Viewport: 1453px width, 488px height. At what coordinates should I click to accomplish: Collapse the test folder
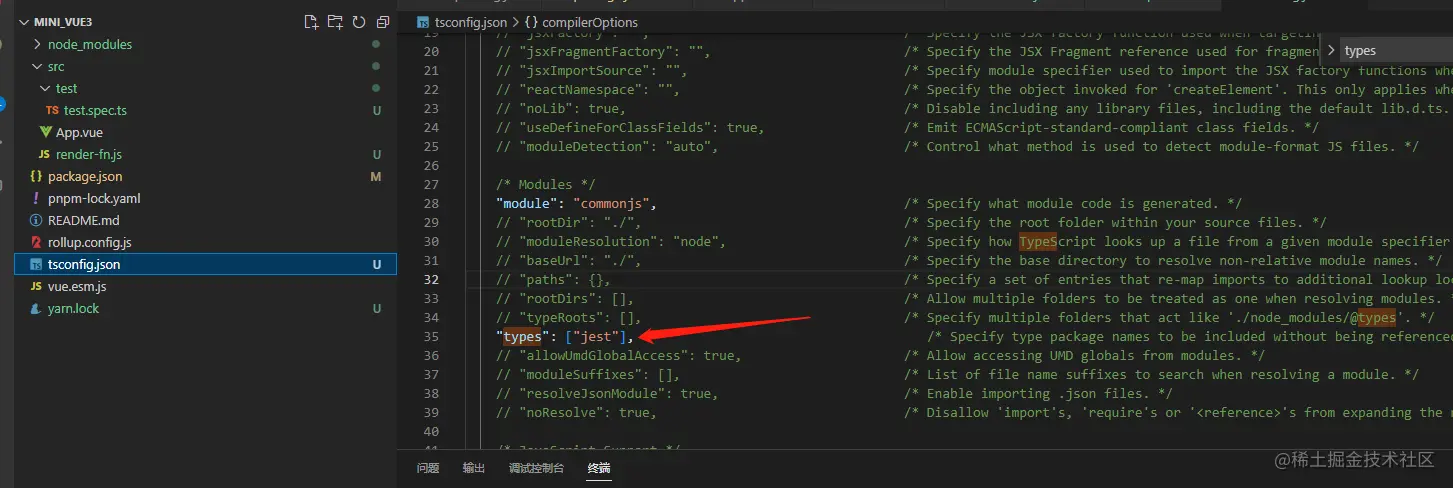point(45,88)
